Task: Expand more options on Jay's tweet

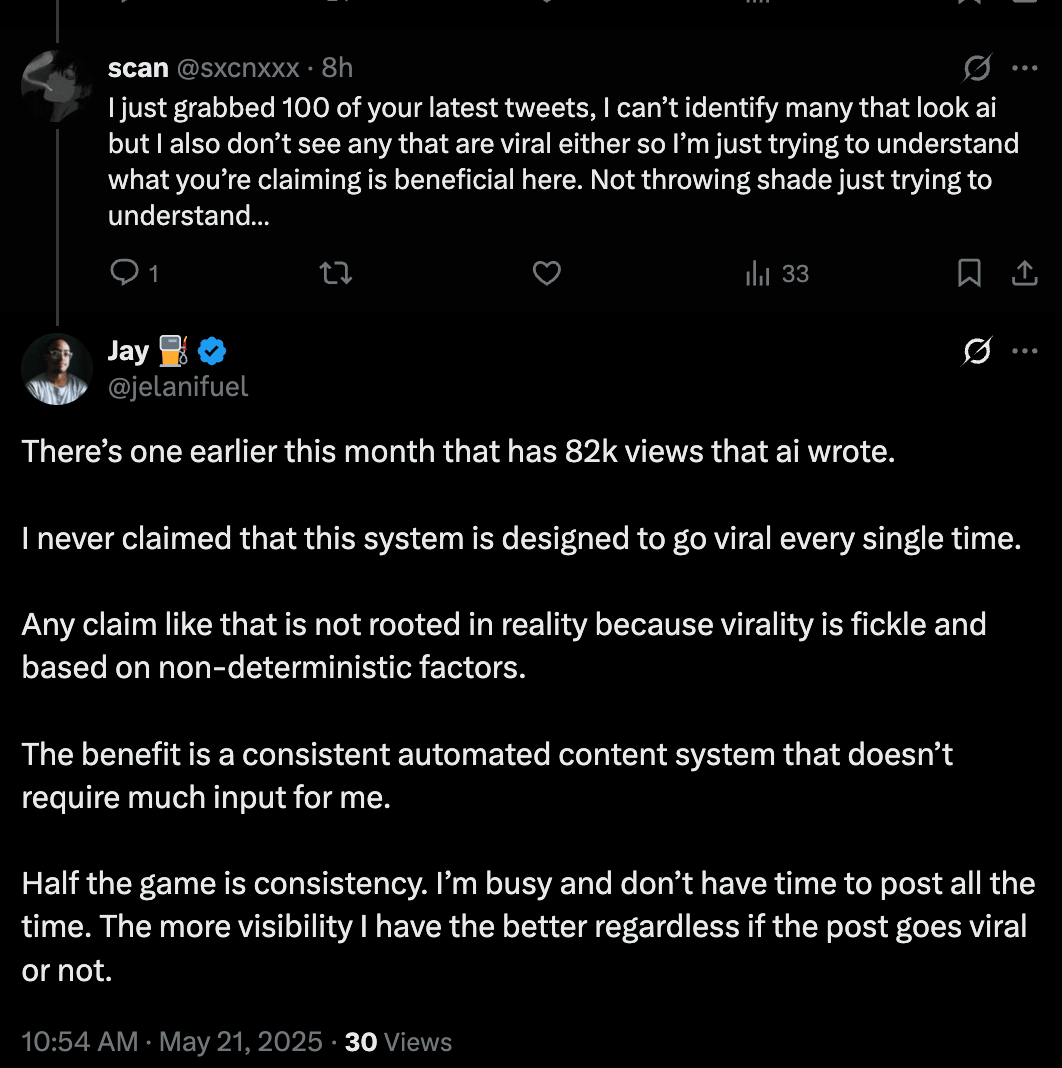Action: tap(1025, 351)
